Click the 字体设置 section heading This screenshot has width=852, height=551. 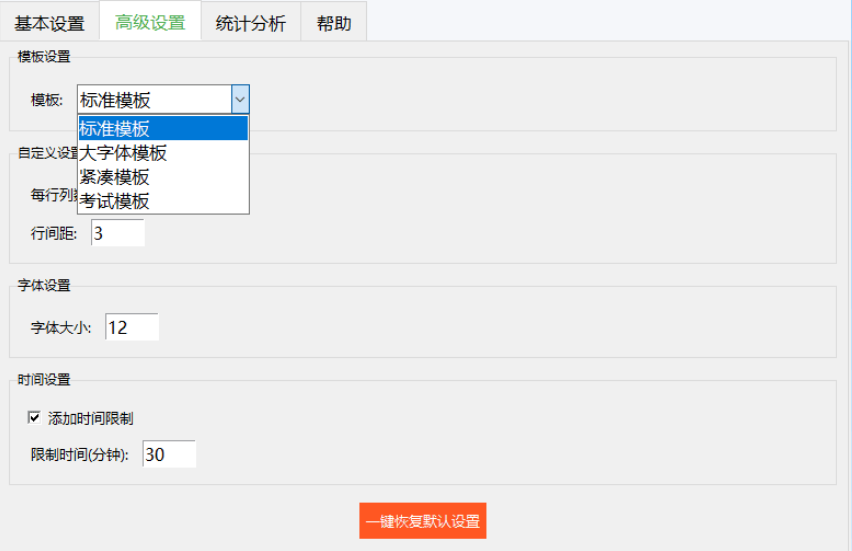point(44,286)
